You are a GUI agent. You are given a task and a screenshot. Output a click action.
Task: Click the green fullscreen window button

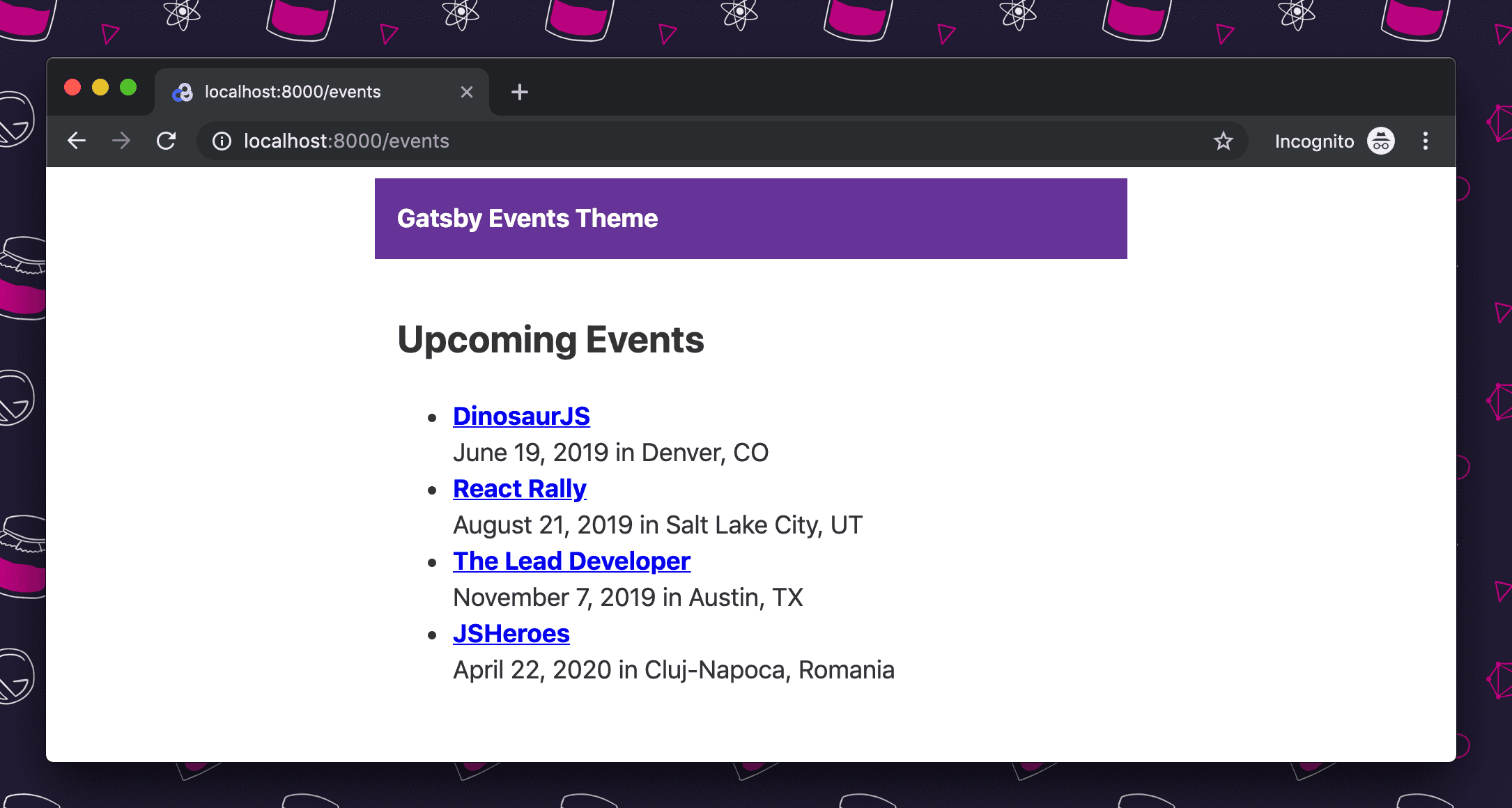pyautogui.click(x=128, y=87)
